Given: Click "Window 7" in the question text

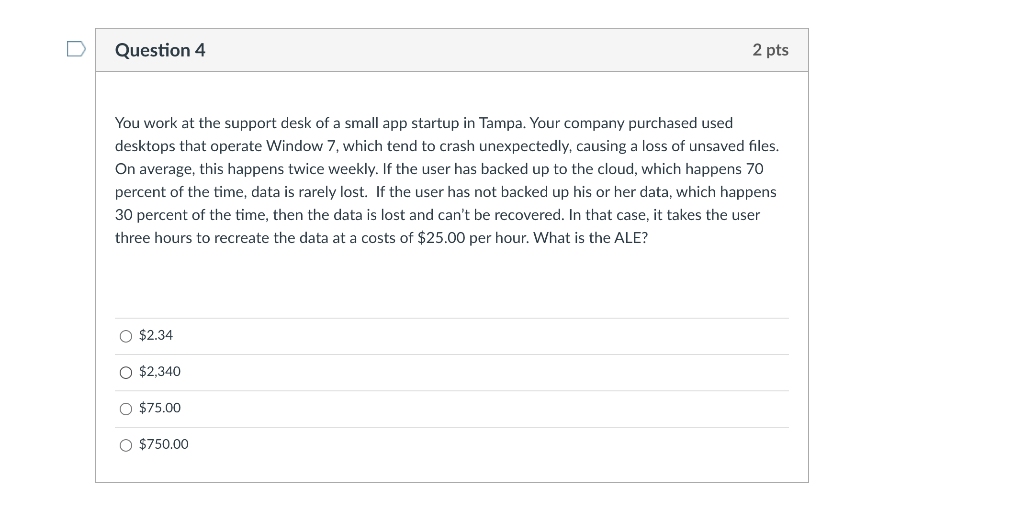Looking at the screenshot, I should (x=296, y=146).
